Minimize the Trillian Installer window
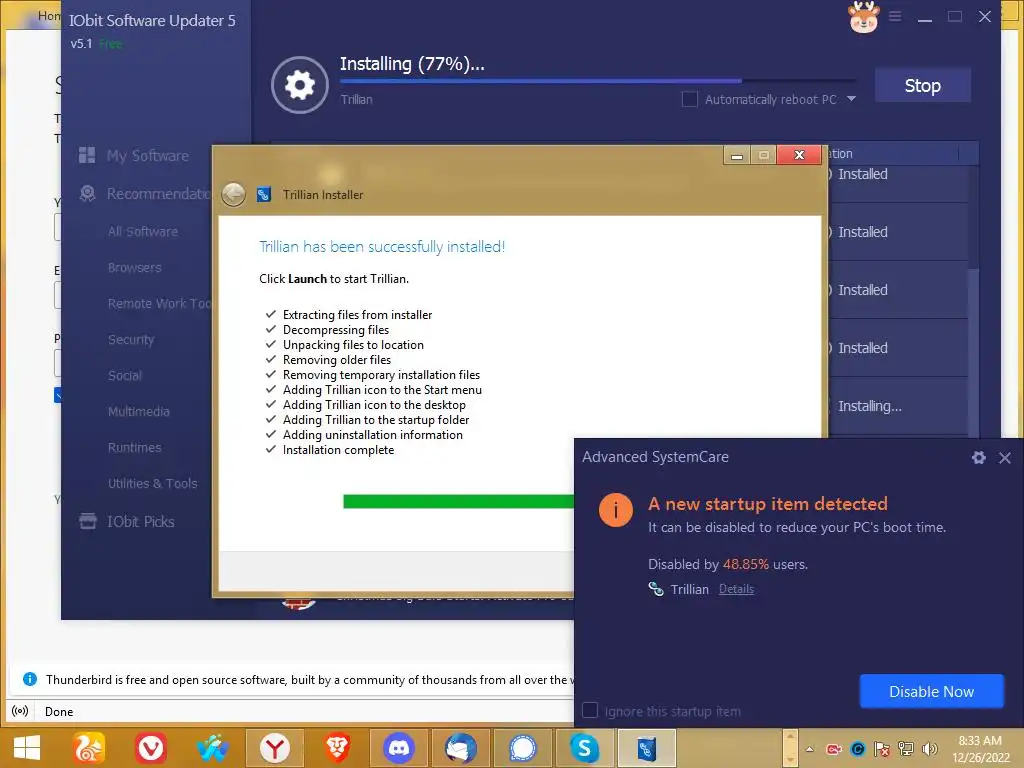1024x768 pixels. click(737, 155)
